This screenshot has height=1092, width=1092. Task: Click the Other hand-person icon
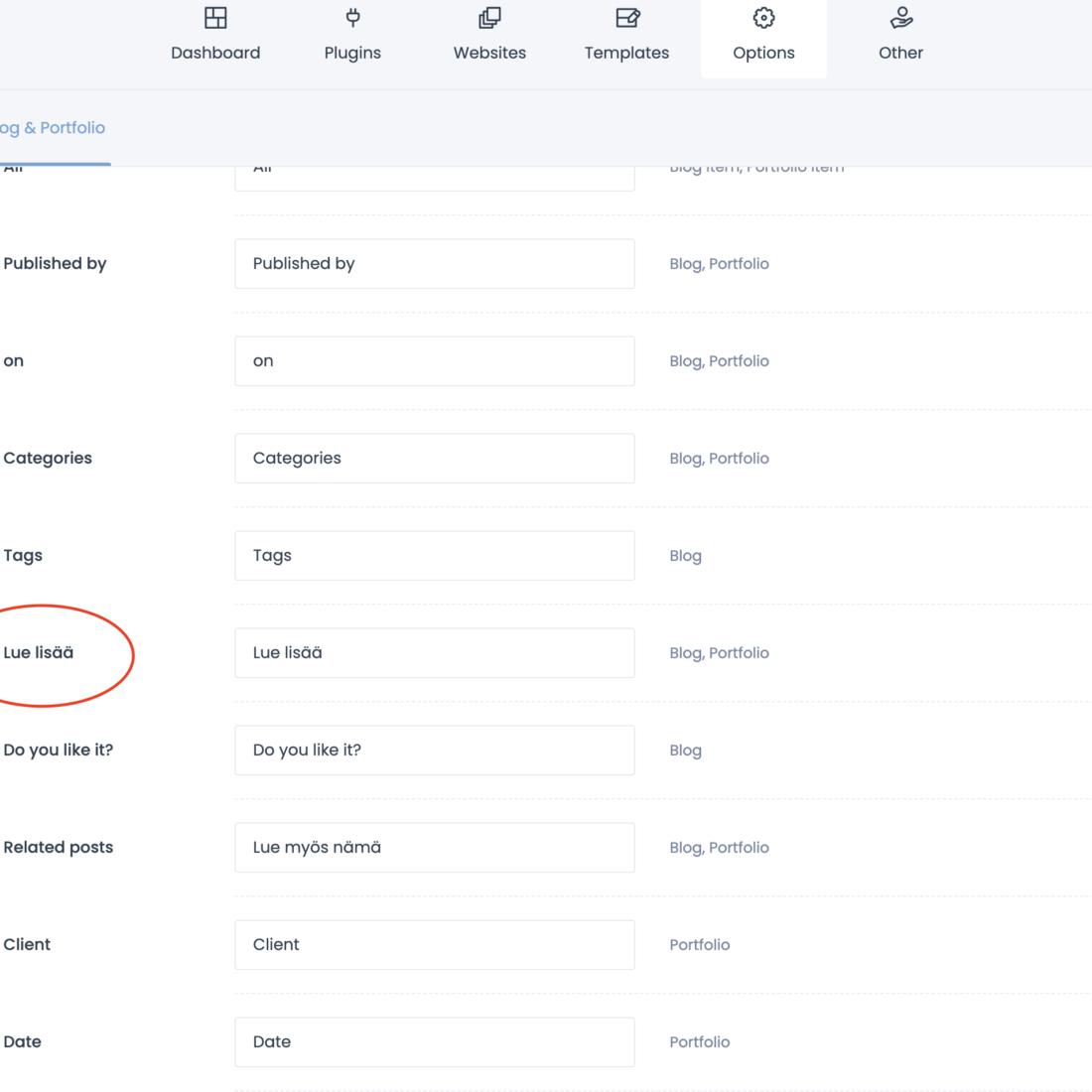pyautogui.click(x=900, y=18)
